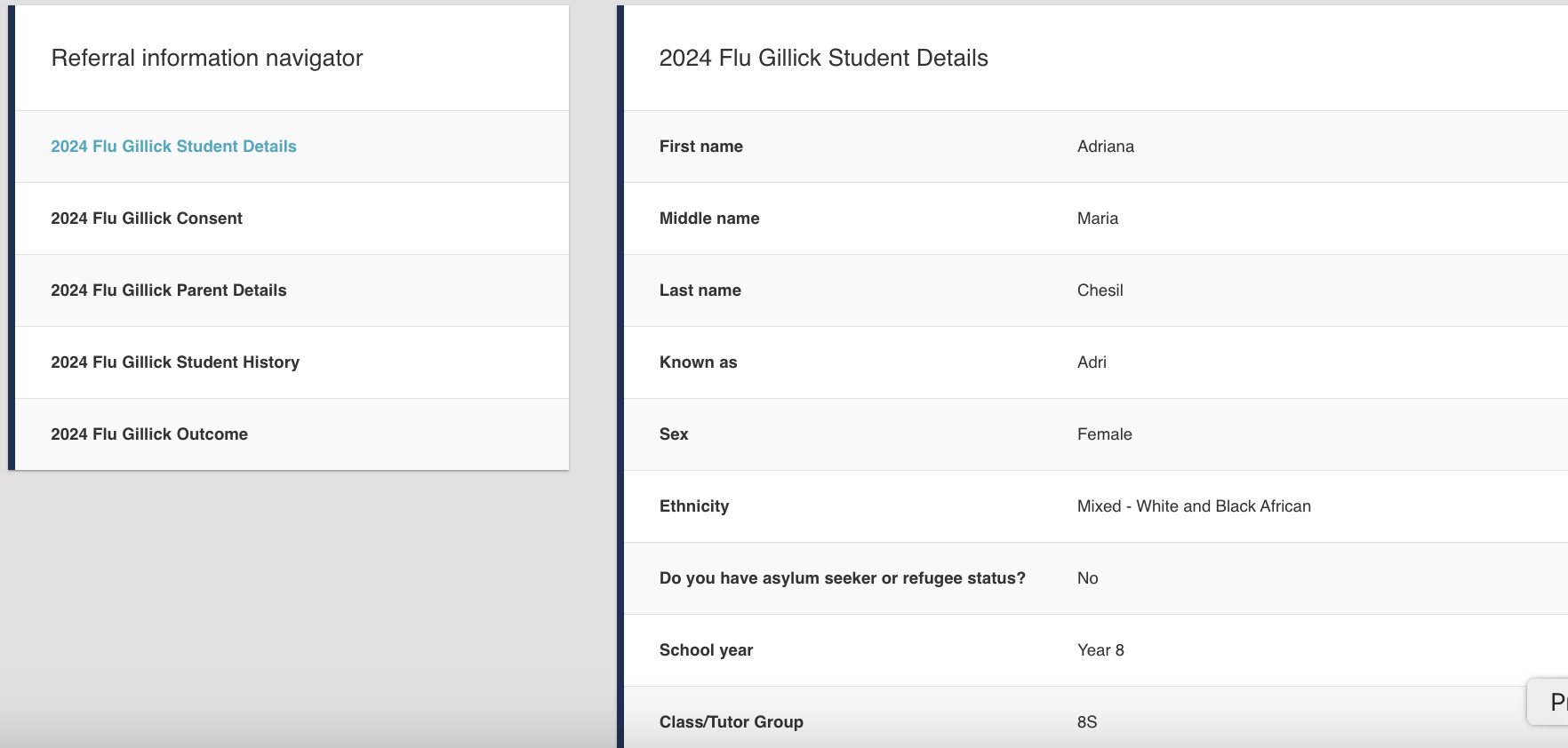
Task: Click the asylum seeker or refugee status question
Action: [x=842, y=578]
